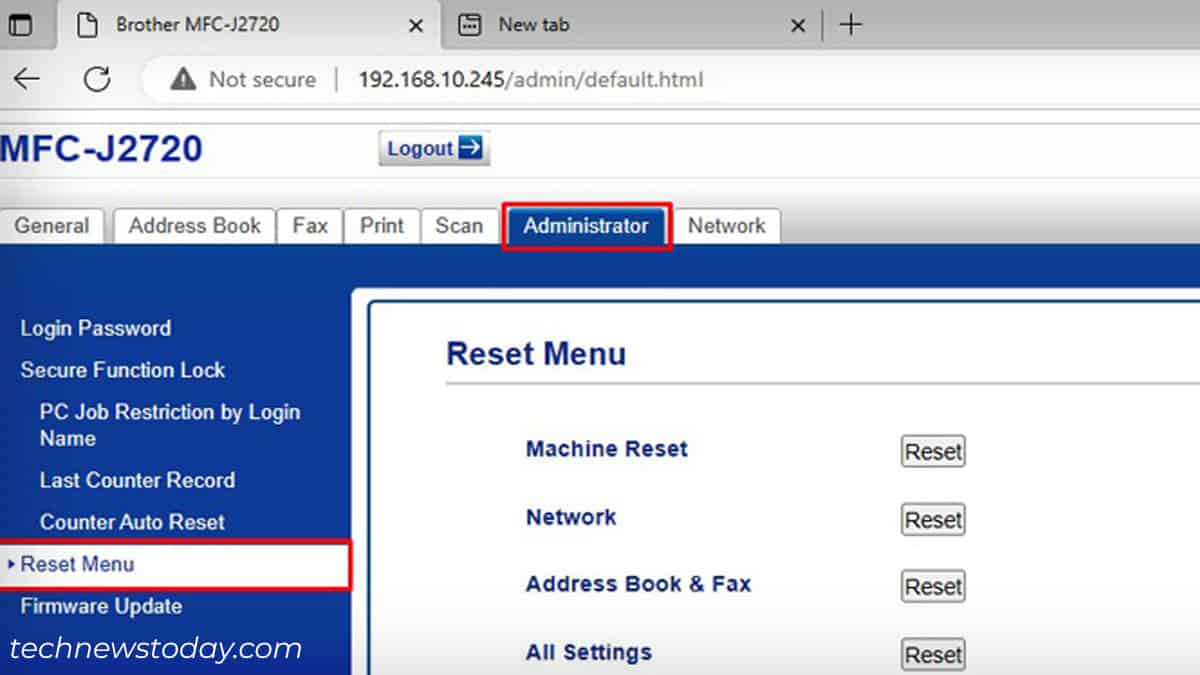Viewport: 1200px width, 675px height.
Task: Switch to the Fax tab
Action: click(310, 226)
